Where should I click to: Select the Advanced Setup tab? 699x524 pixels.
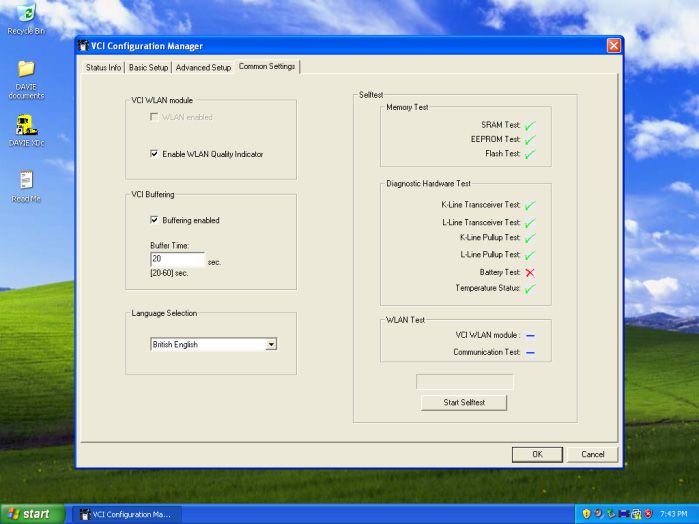coord(203,67)
